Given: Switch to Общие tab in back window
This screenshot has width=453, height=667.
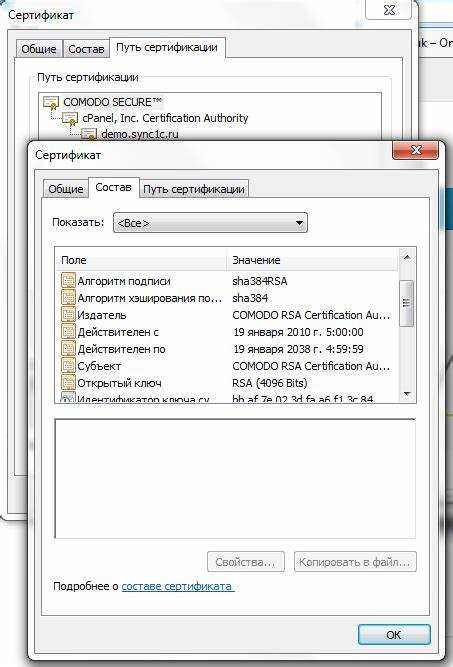Looking at the screenshot, I should (x=39, y=49).
